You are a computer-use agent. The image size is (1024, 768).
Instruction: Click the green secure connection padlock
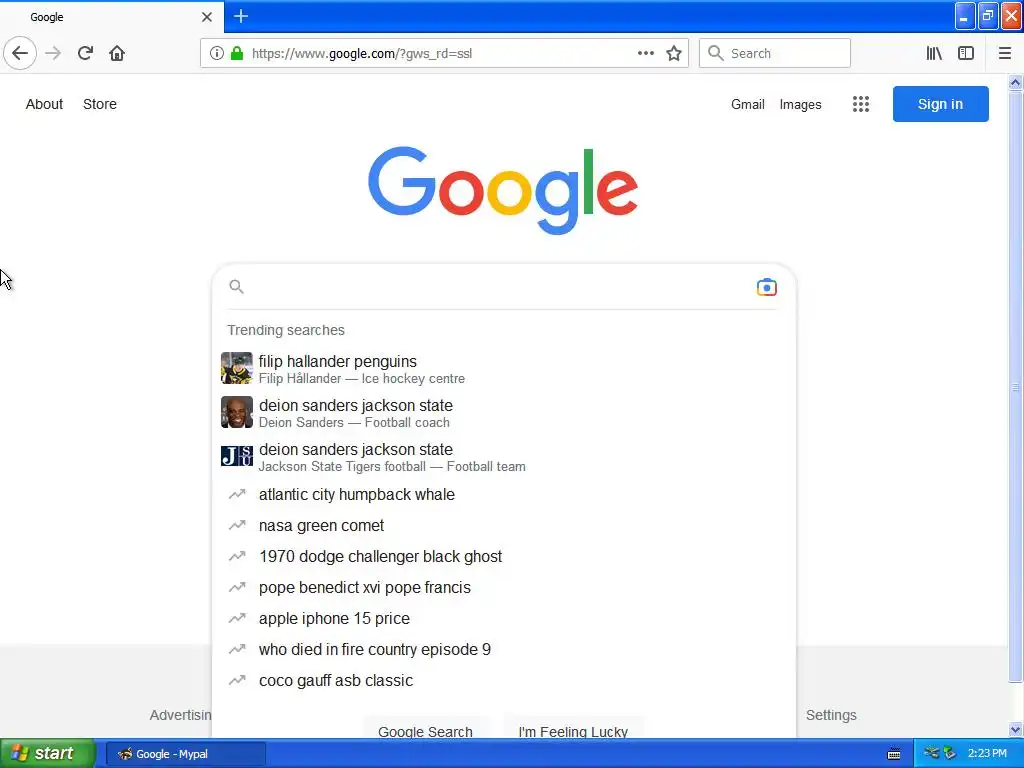[237, 53]
